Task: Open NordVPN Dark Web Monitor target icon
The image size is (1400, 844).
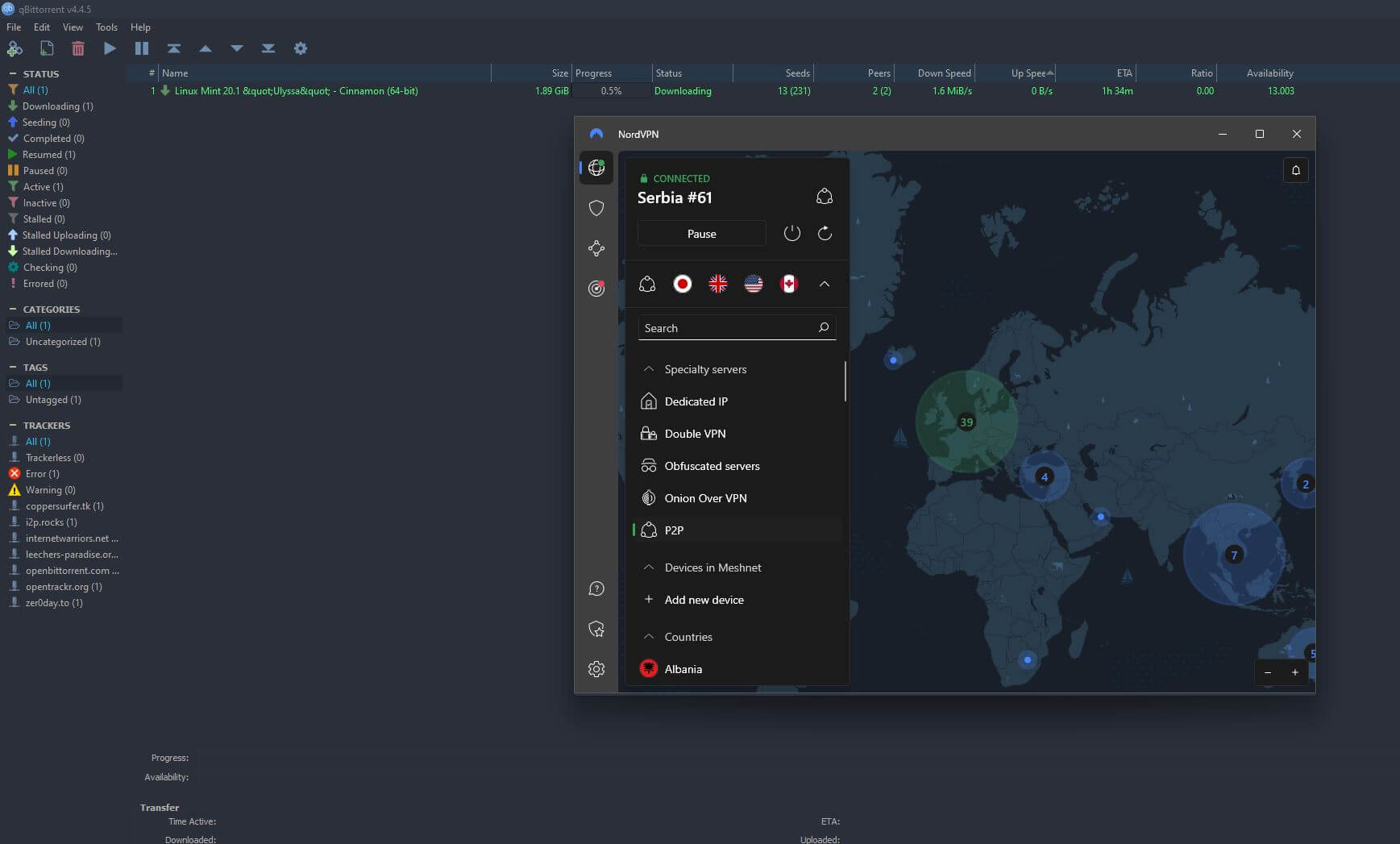Action: pos(596,288)
